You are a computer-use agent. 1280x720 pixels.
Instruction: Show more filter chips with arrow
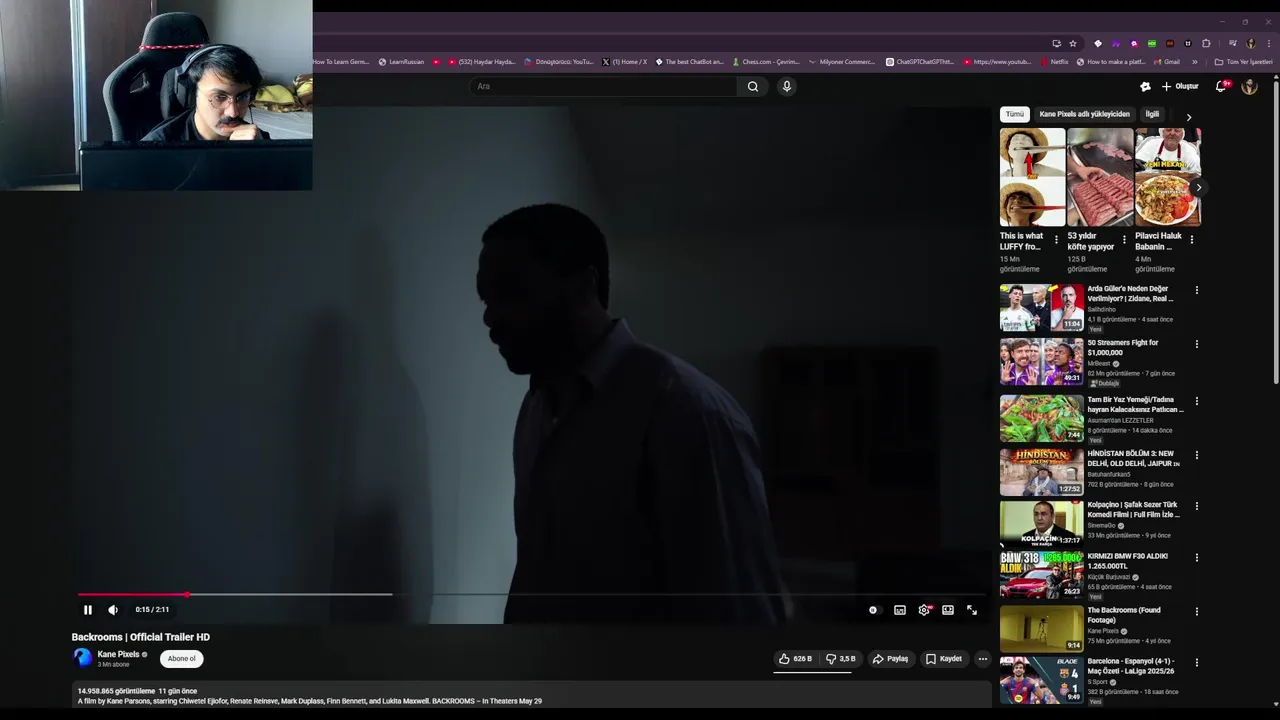pos(1188,117)
